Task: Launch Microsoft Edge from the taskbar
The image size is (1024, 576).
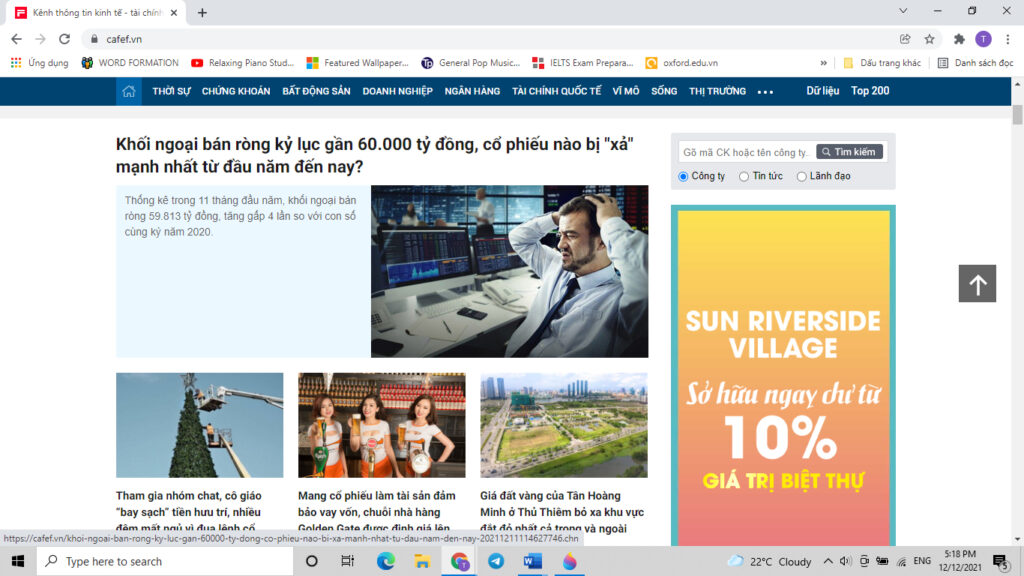Action: [x=385, y=561]
